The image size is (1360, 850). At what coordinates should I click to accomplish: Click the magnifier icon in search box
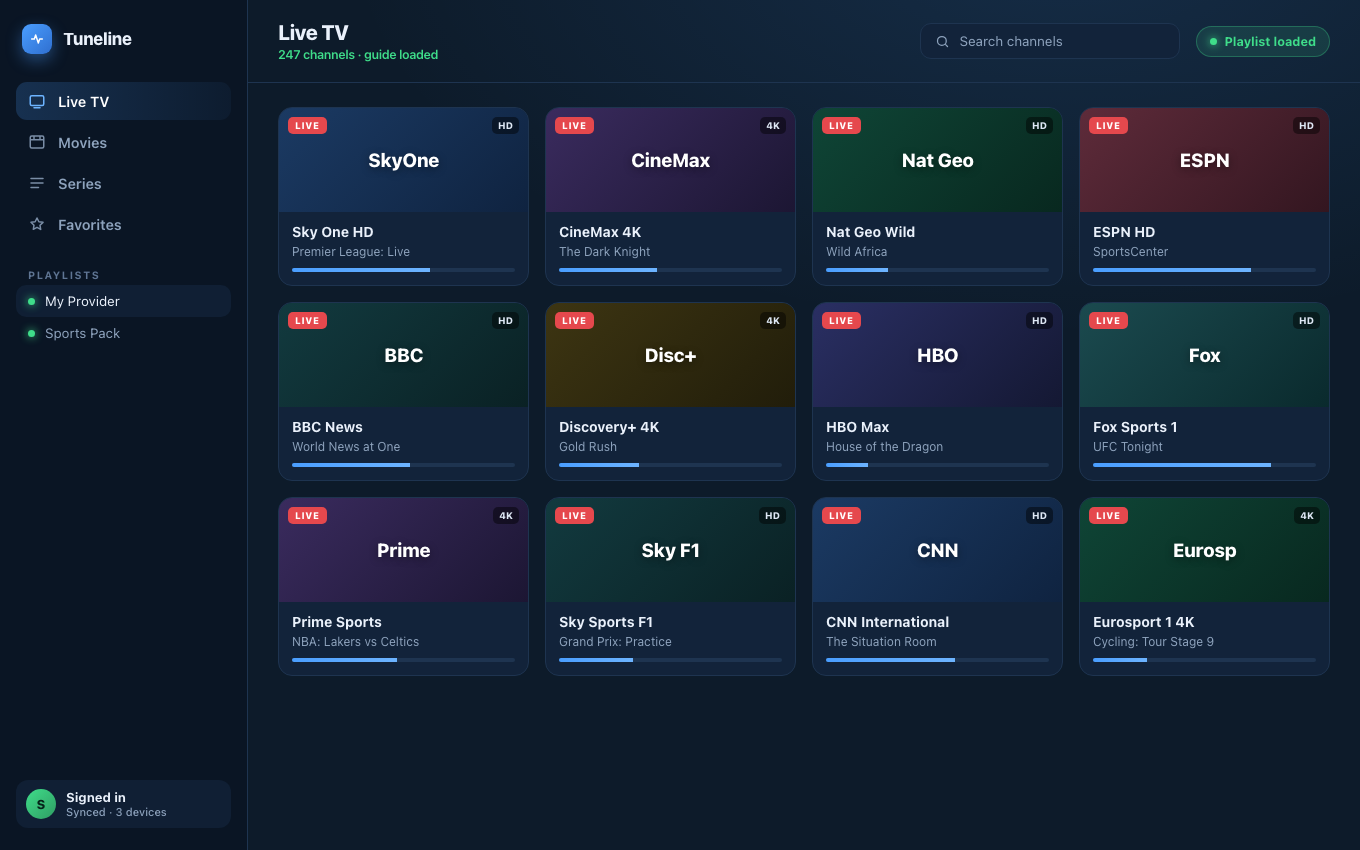coord(942,41)
